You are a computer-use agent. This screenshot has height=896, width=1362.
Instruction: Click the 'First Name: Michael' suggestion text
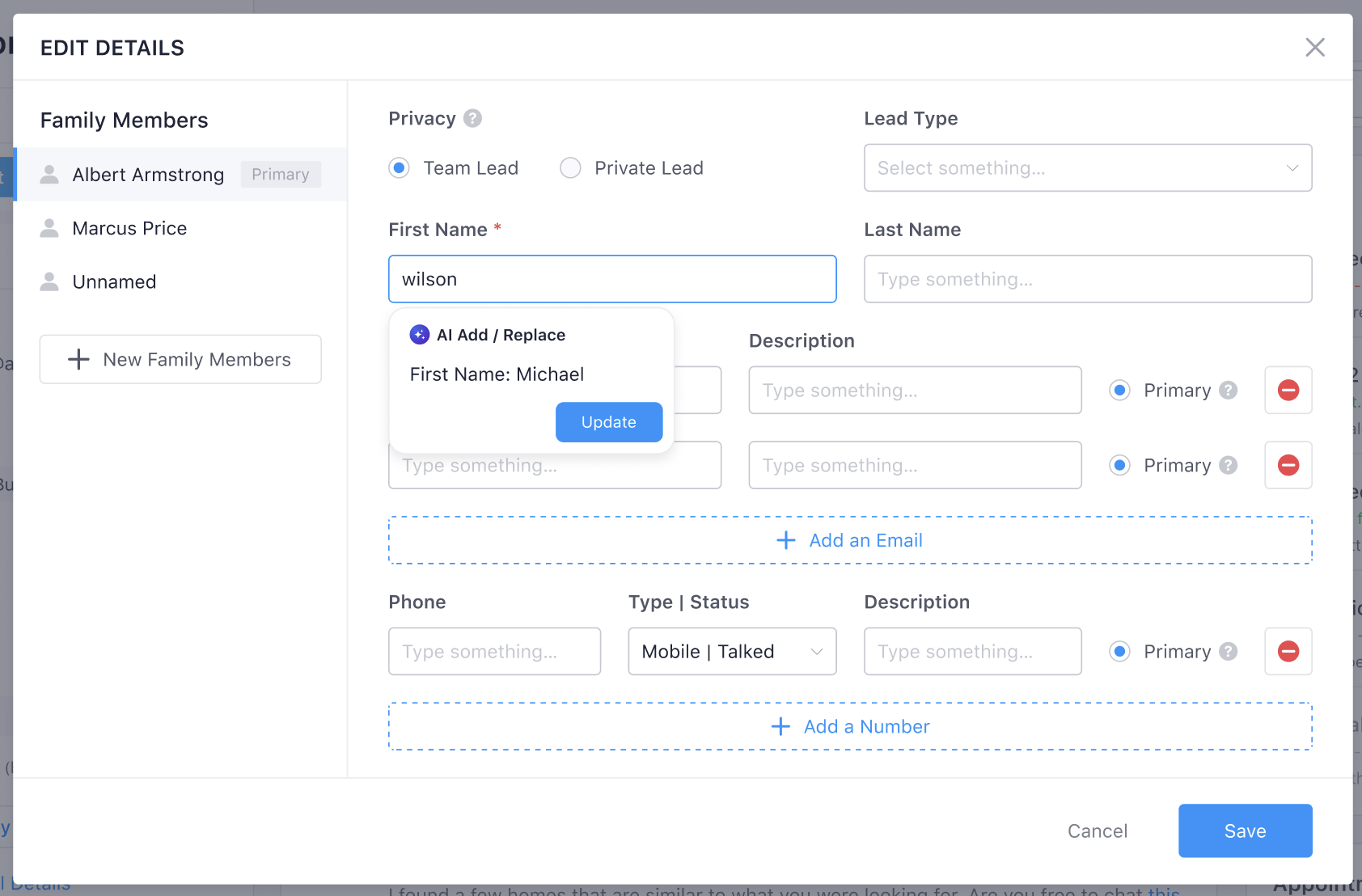click(497, 374)
